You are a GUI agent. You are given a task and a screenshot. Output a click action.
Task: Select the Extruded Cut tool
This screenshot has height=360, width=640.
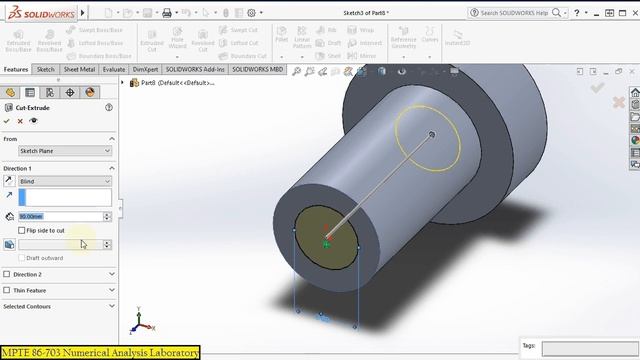[152, 40]
